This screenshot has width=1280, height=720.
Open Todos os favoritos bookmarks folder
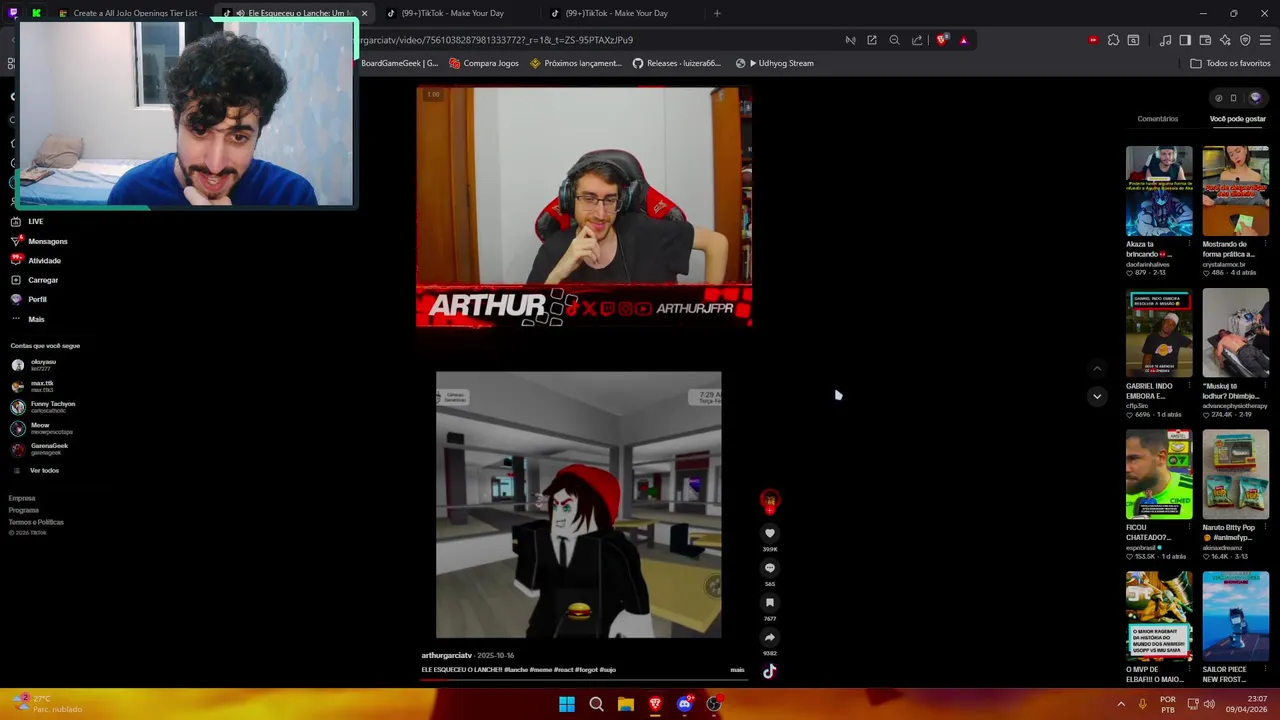click(1230, 63)
